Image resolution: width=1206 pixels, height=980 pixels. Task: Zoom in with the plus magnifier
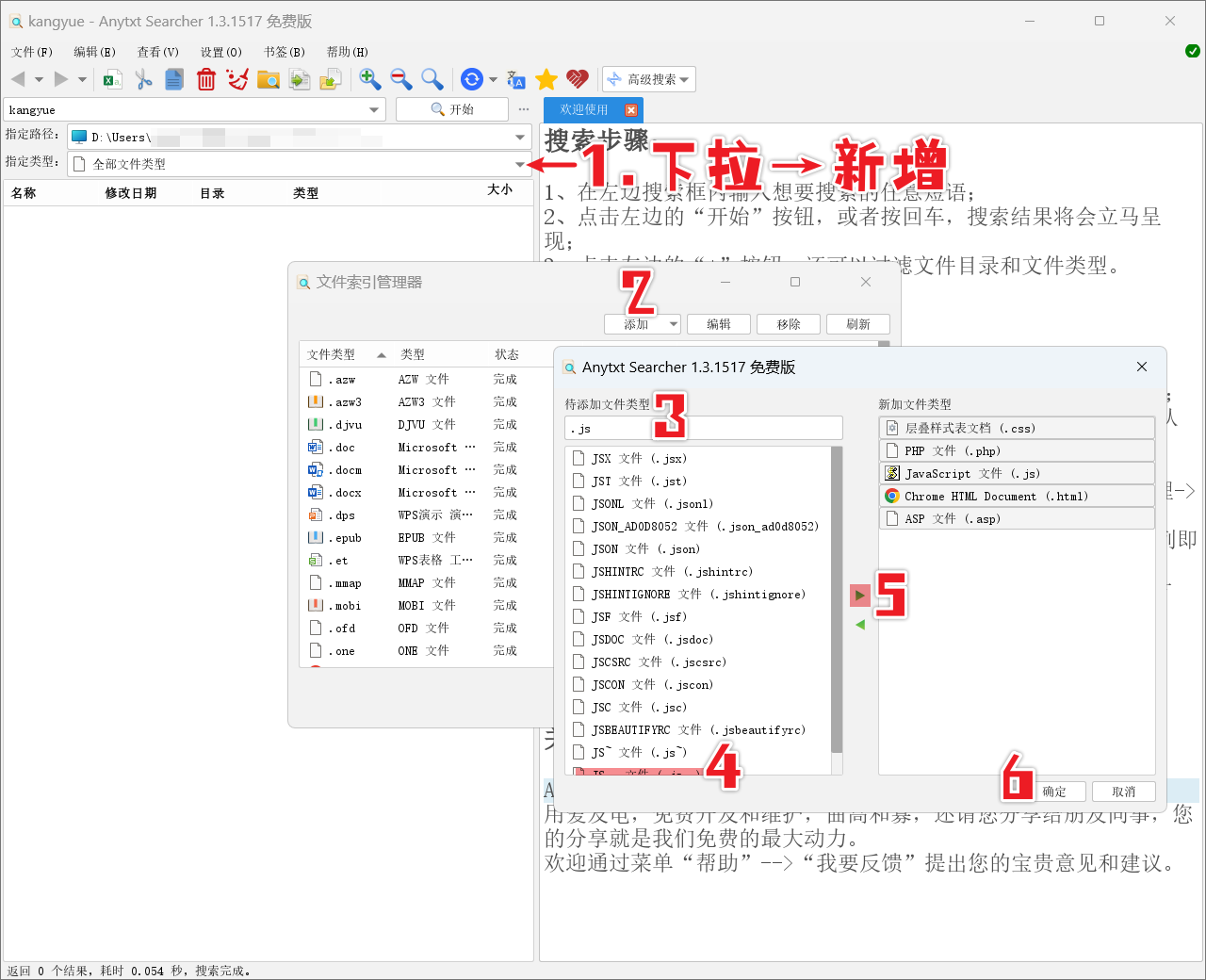point(370,79)
